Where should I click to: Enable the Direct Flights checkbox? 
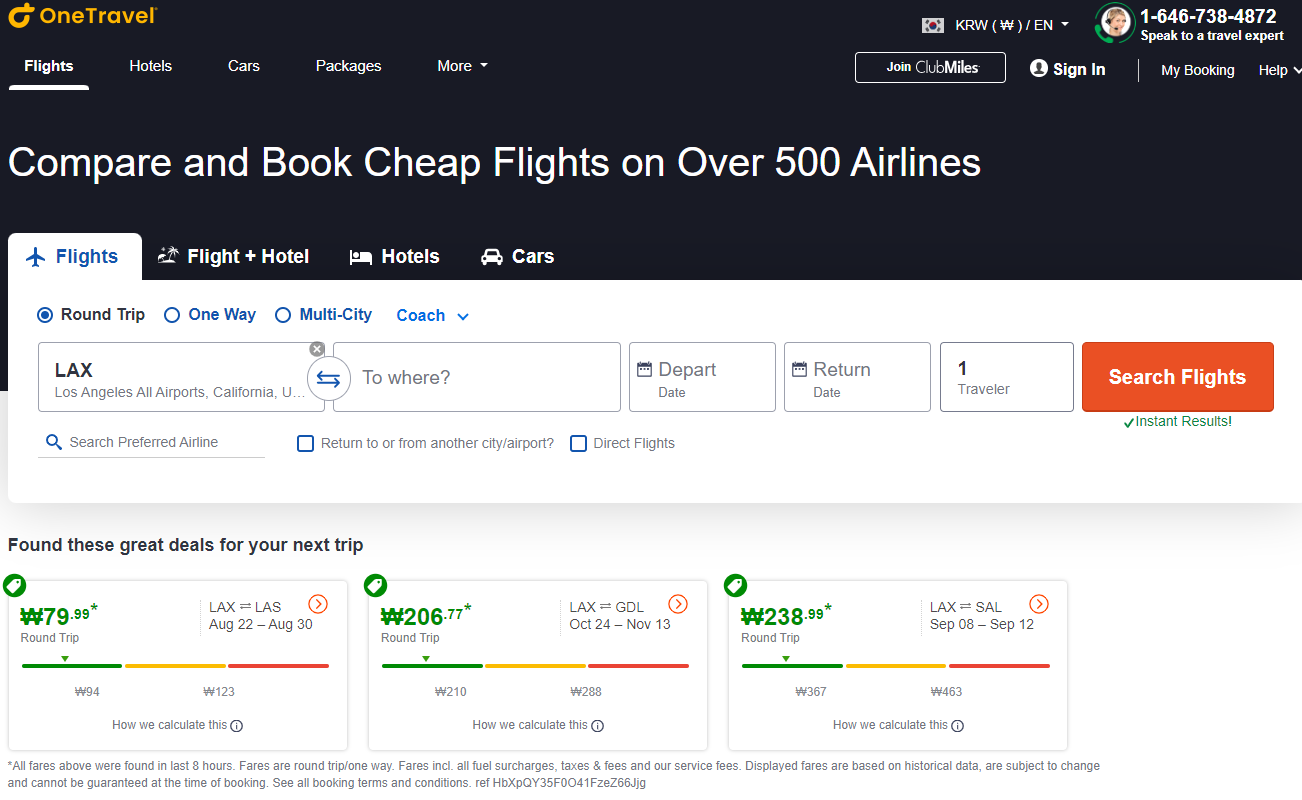[578, 443]
